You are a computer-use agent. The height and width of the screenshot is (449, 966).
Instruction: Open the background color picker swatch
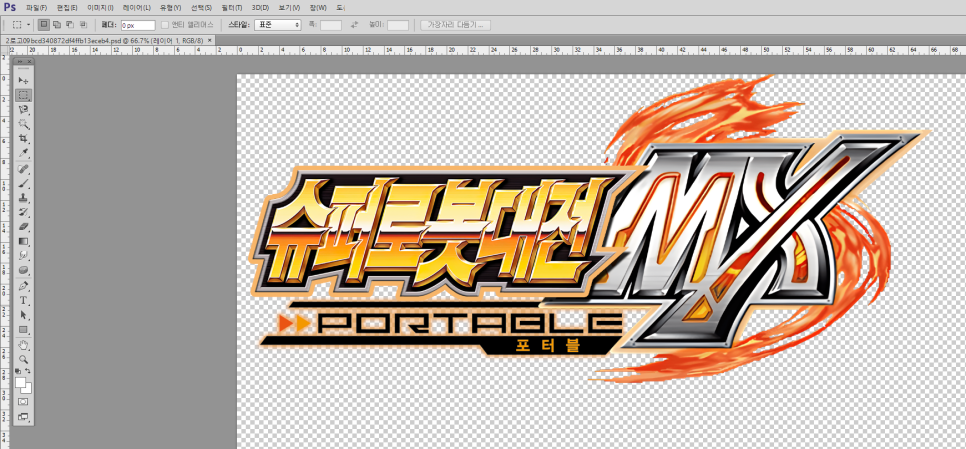click(x=28, y=389)
